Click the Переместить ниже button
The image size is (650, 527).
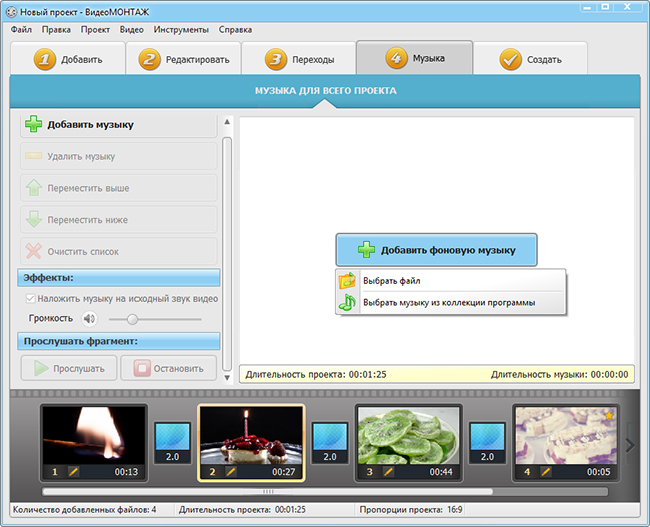coord(119,219)
